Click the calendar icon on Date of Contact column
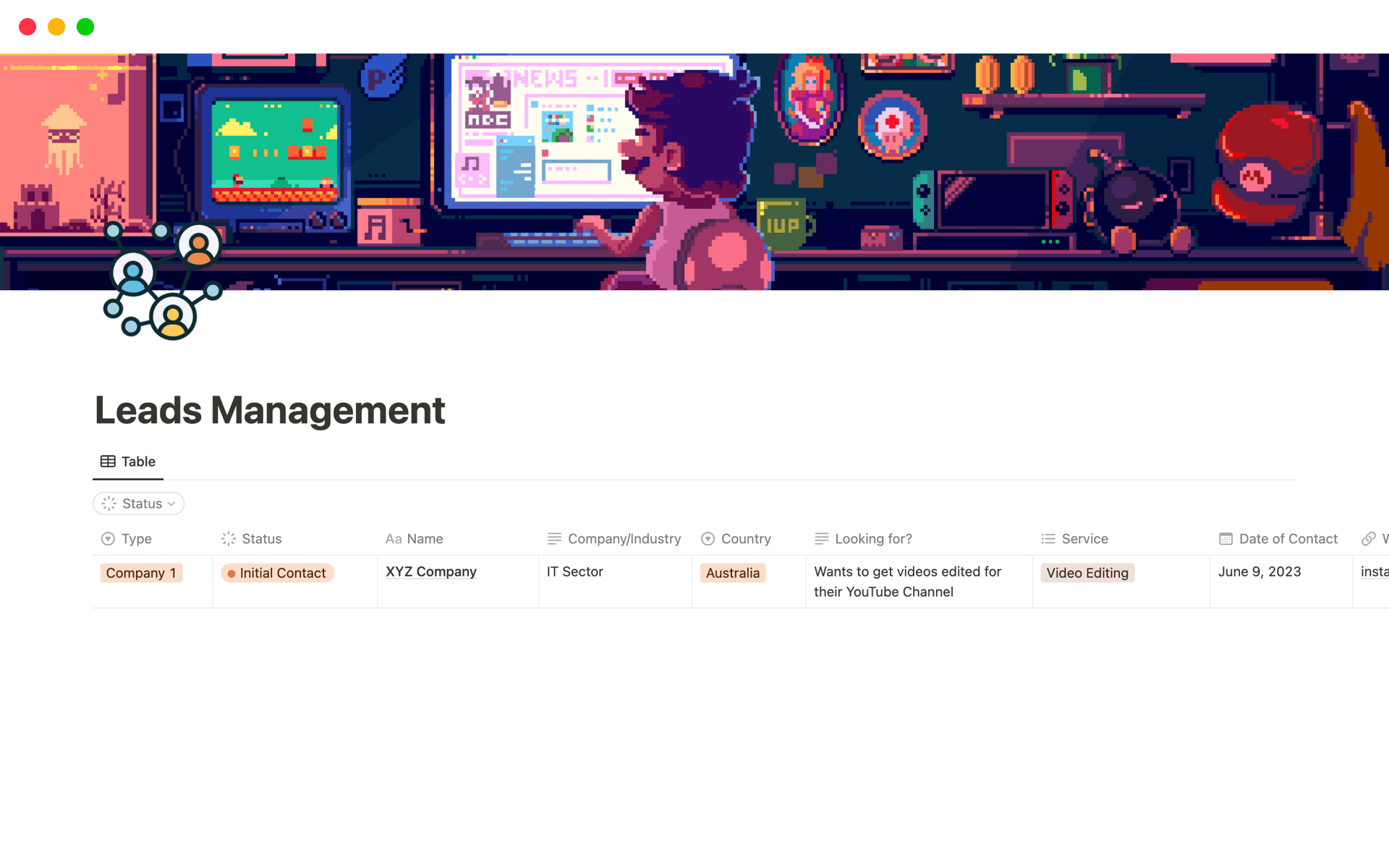 (1226, 539)
